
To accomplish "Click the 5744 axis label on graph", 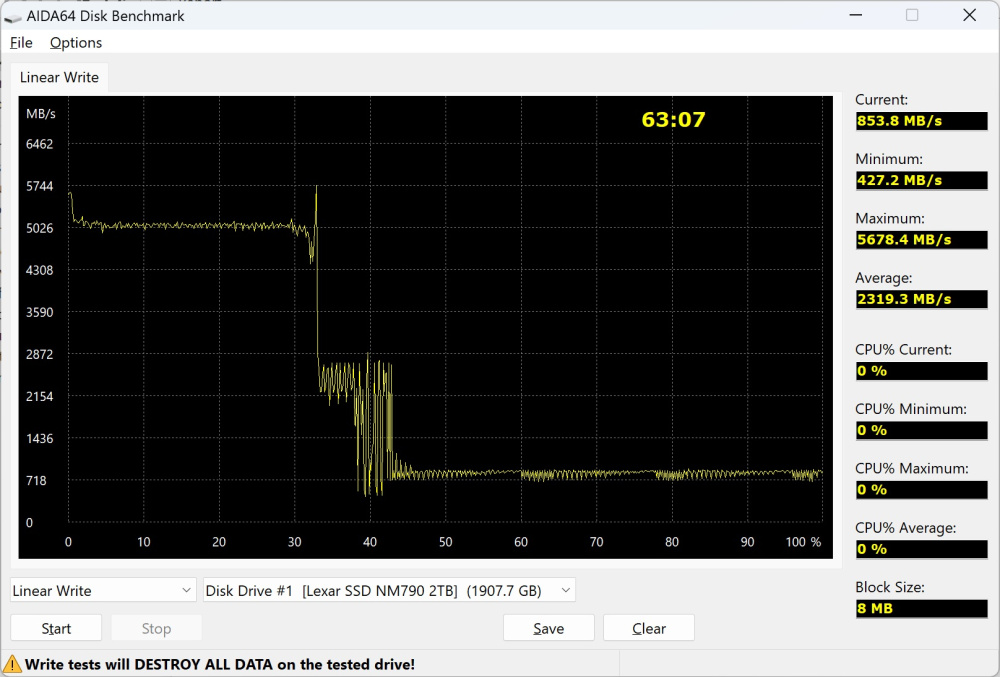I will click(x=40, y=186).
